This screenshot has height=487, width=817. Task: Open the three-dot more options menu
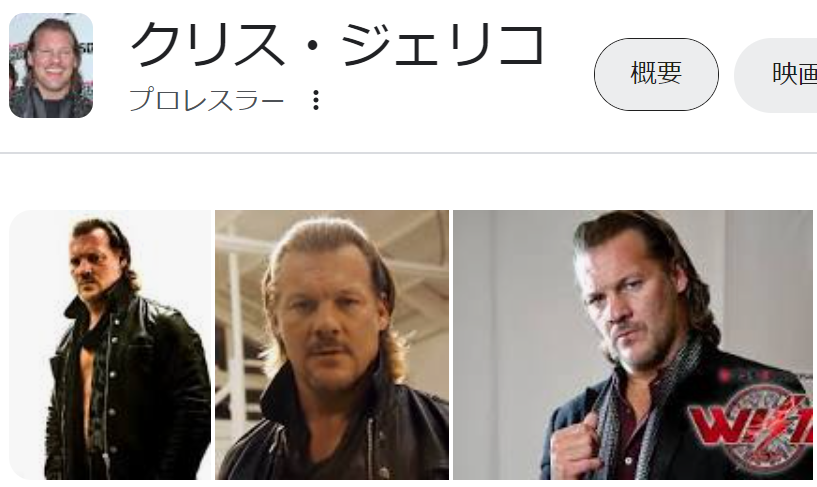point(316,100)
